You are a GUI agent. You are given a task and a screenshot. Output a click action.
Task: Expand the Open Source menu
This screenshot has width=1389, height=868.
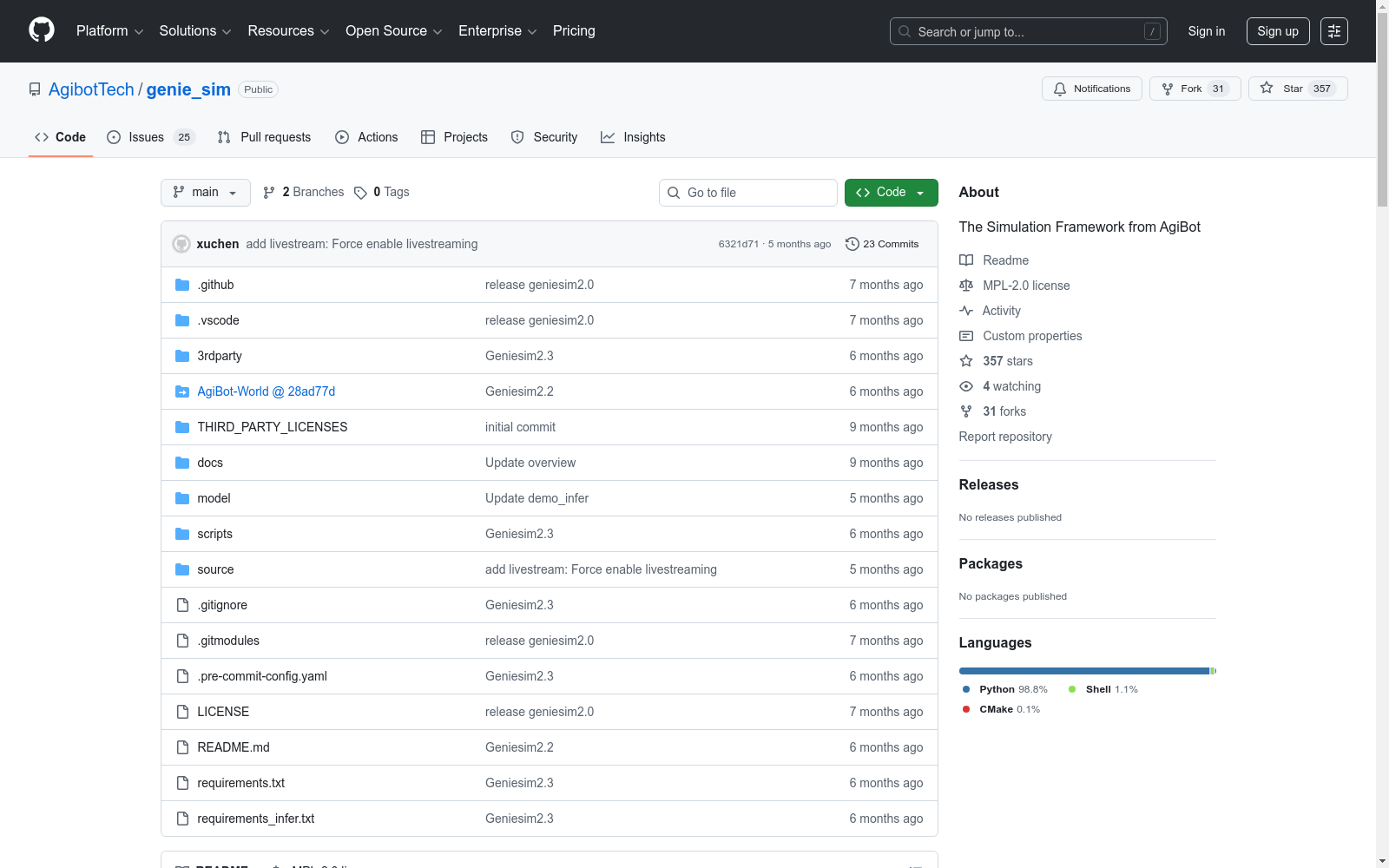click(394, 31)
